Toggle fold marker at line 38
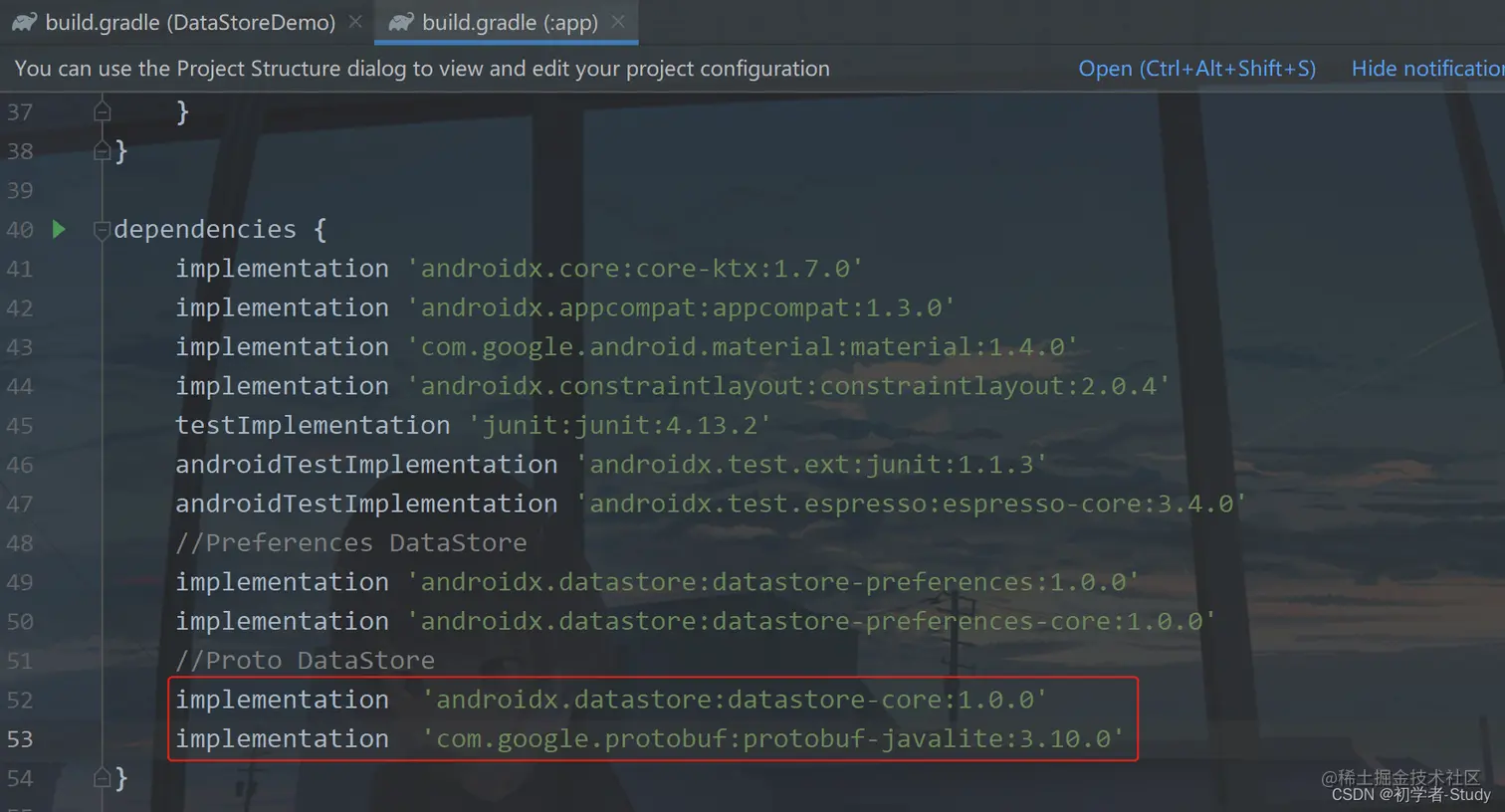This screenshot has height=812, width=1505. click(102, 151)
